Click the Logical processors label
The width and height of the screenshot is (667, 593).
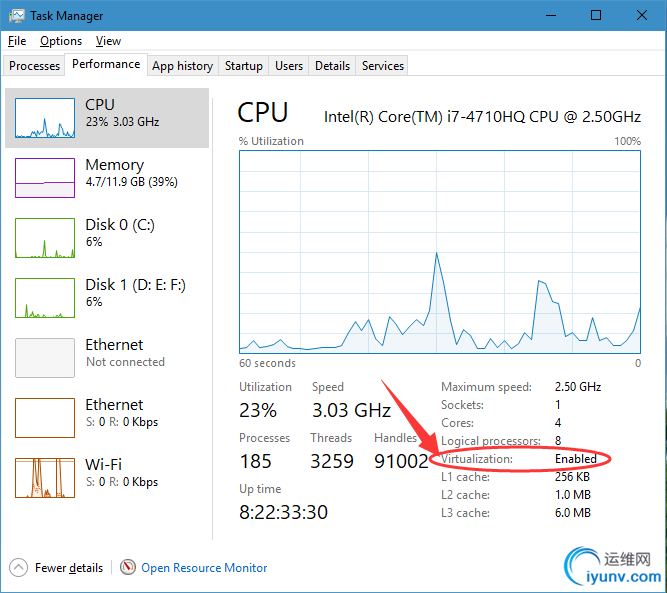(491, 441)
